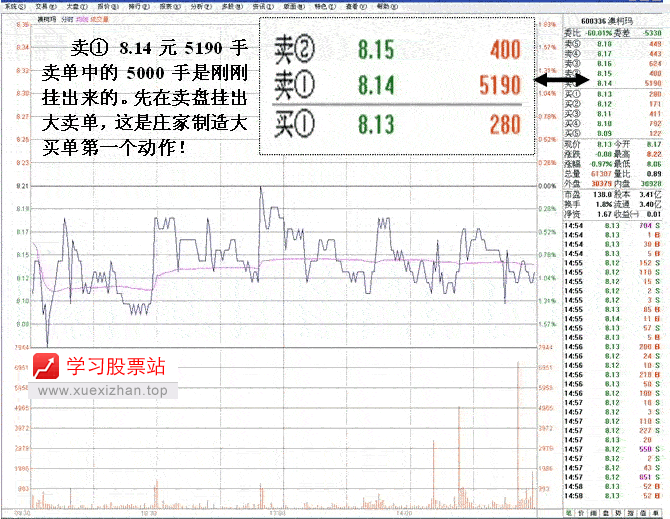
Task: Click the 09:30 time axis label
Action: pos(22,513)
